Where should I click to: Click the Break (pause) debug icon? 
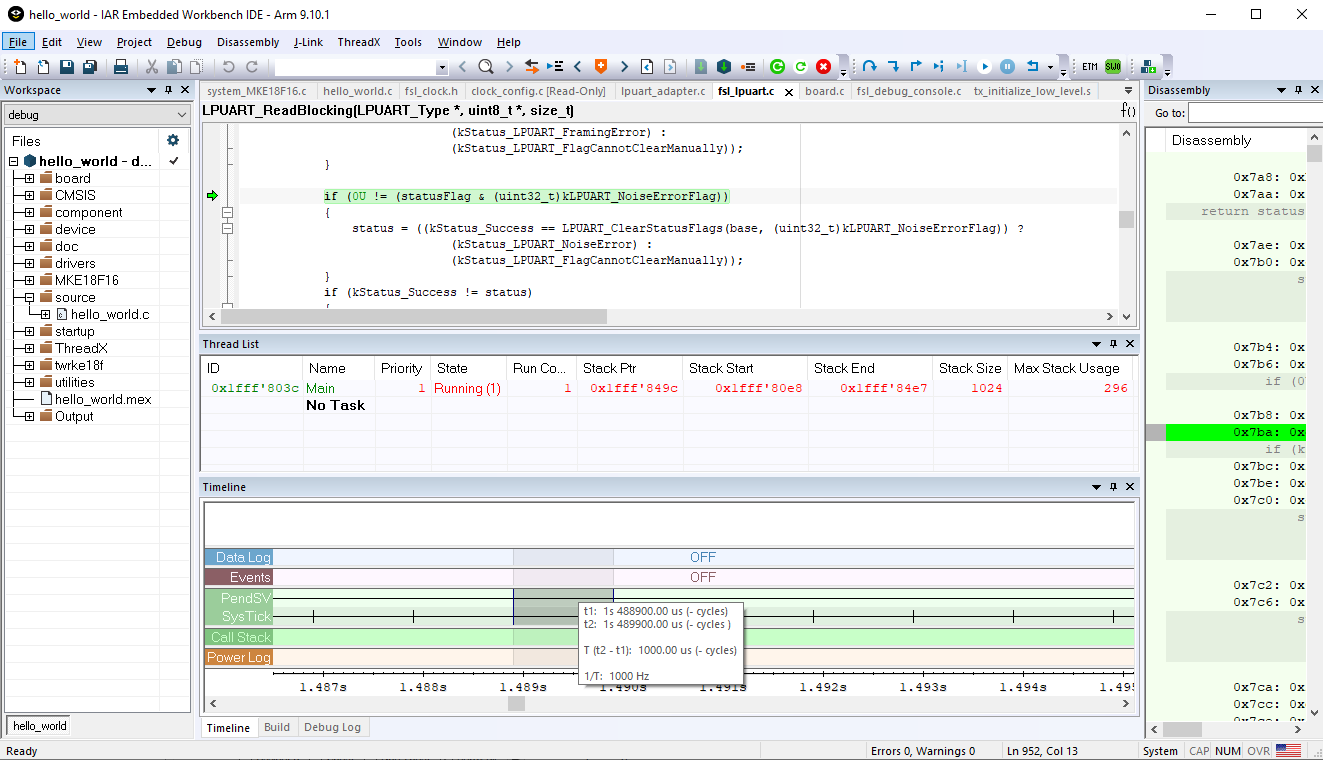point(1008,67)
